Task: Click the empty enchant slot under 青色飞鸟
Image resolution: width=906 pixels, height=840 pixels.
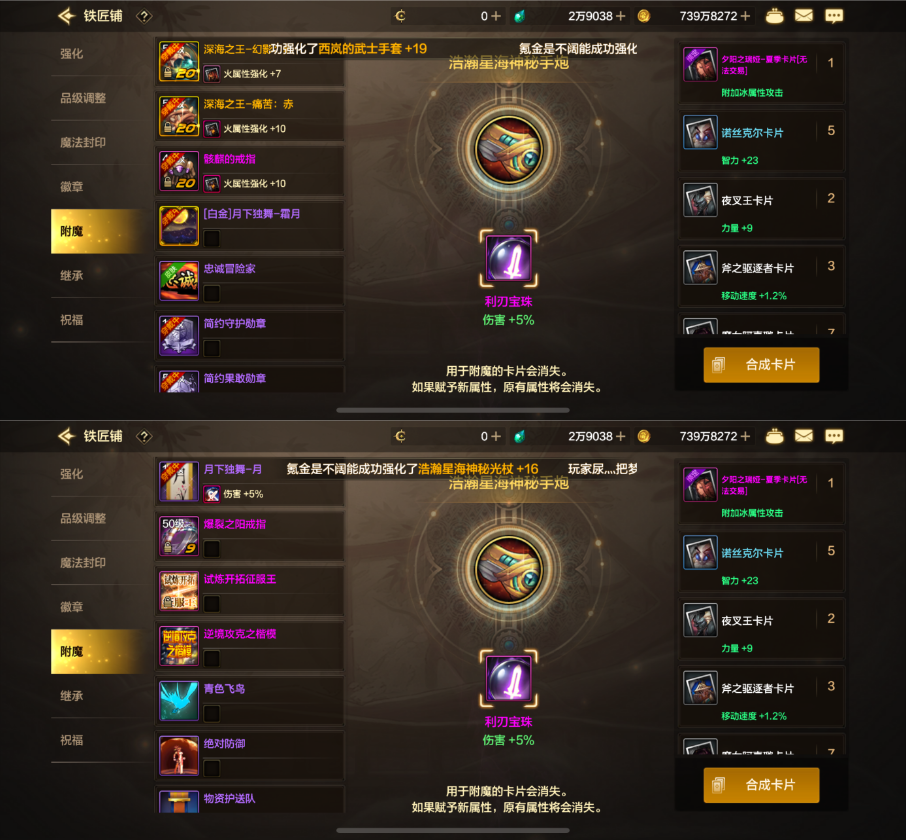Action: tap(211, 713)
